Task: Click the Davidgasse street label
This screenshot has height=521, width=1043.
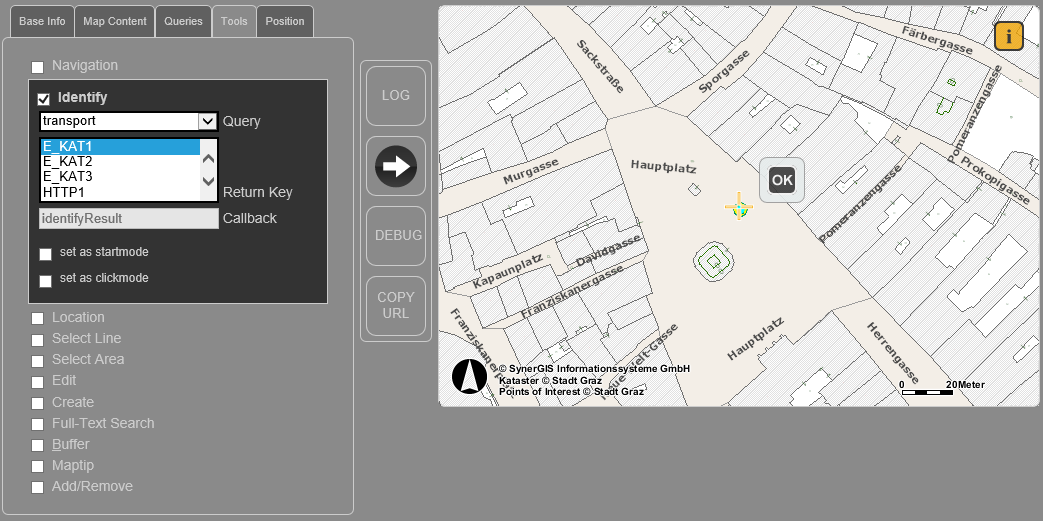Action: coord(609,251)
